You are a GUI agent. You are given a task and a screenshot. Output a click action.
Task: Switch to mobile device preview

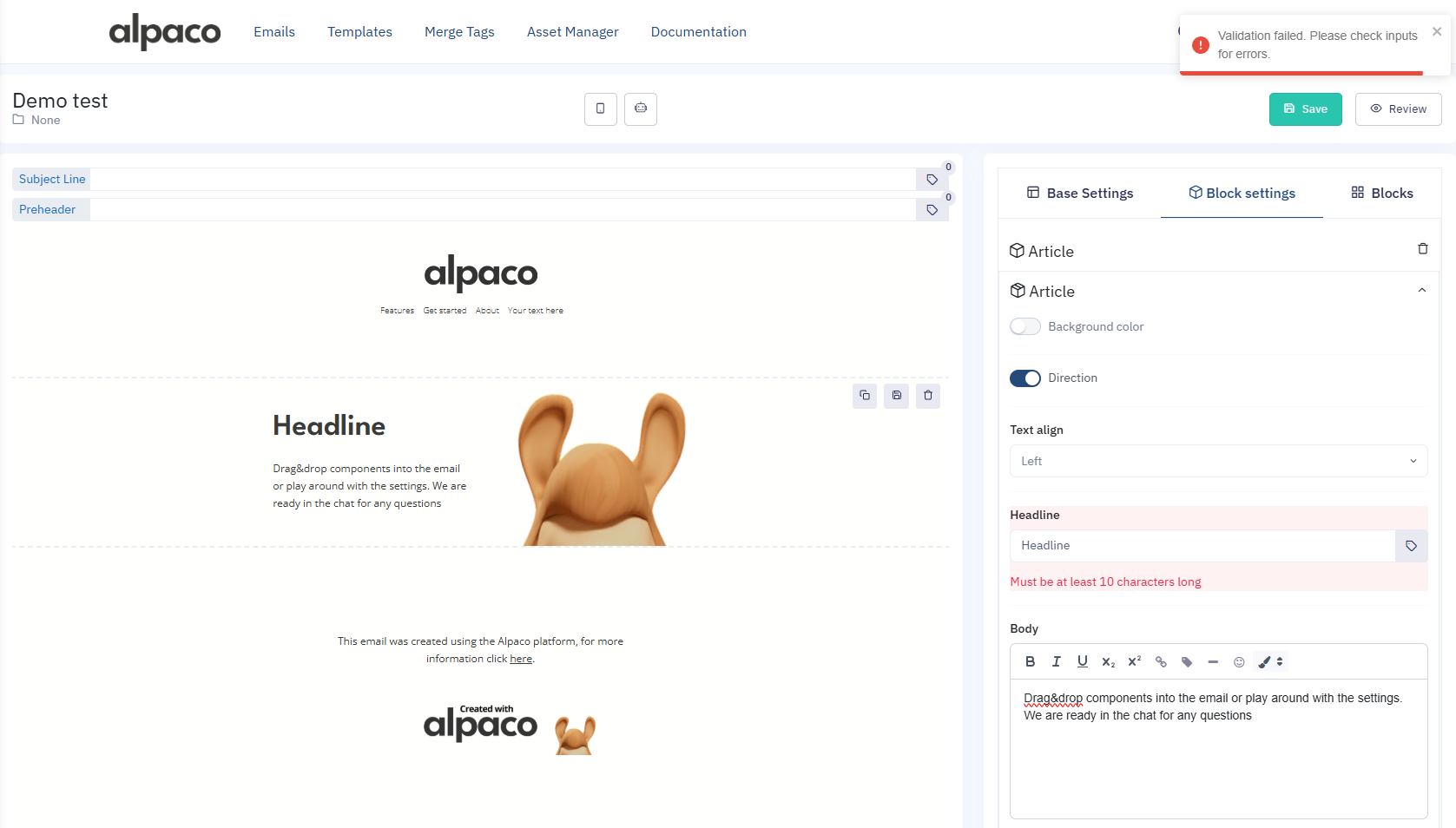600,109
